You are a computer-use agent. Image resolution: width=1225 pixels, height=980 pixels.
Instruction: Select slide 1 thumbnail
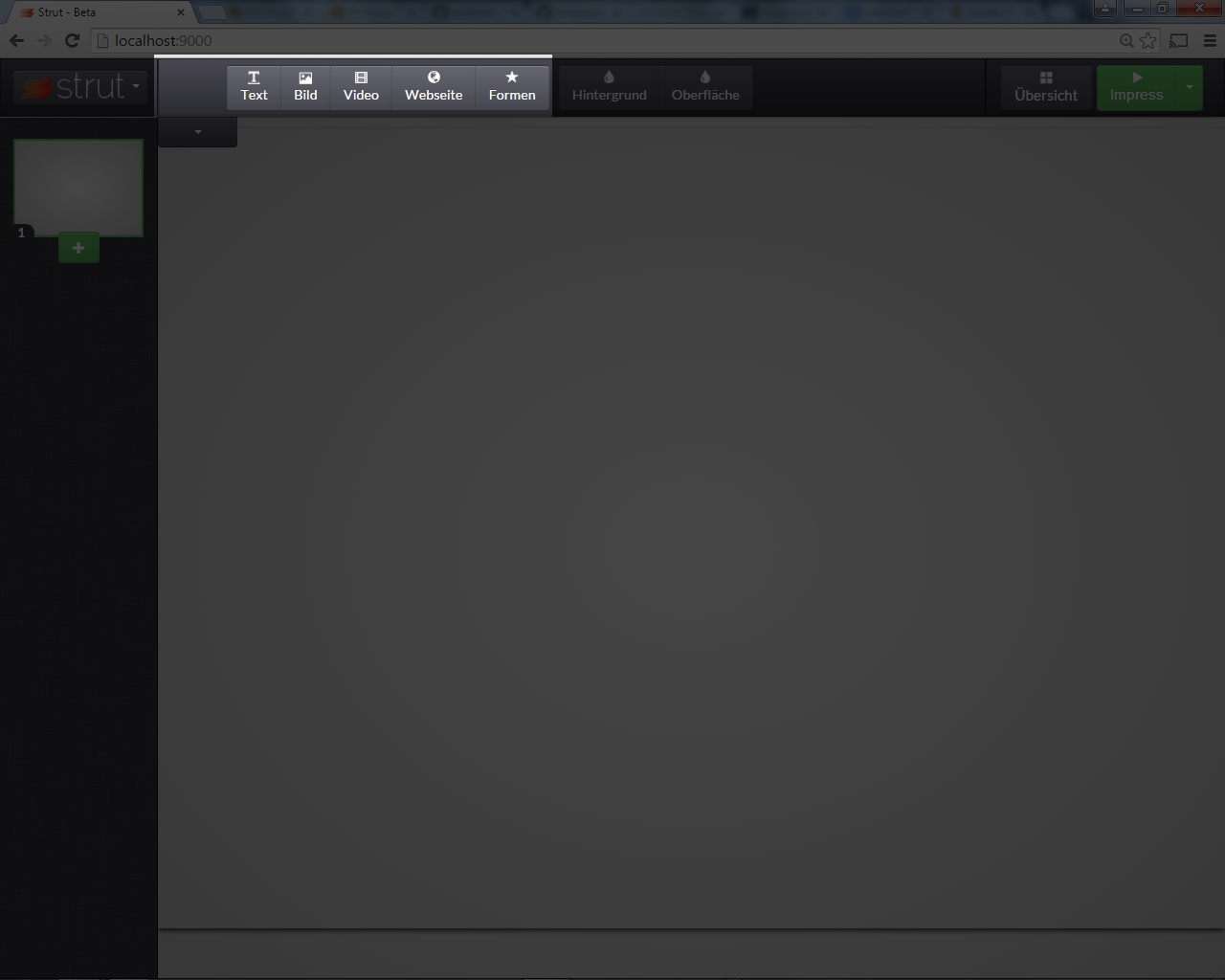(x=78, y=186)
